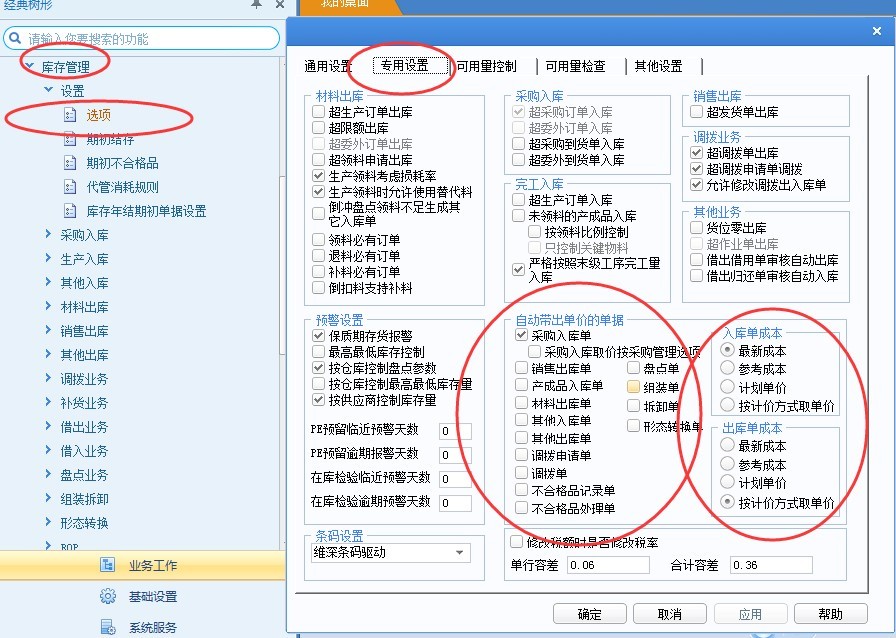Expand the 采购入库 tree node
Screen dimensions: 896x638
pos(48,235)
